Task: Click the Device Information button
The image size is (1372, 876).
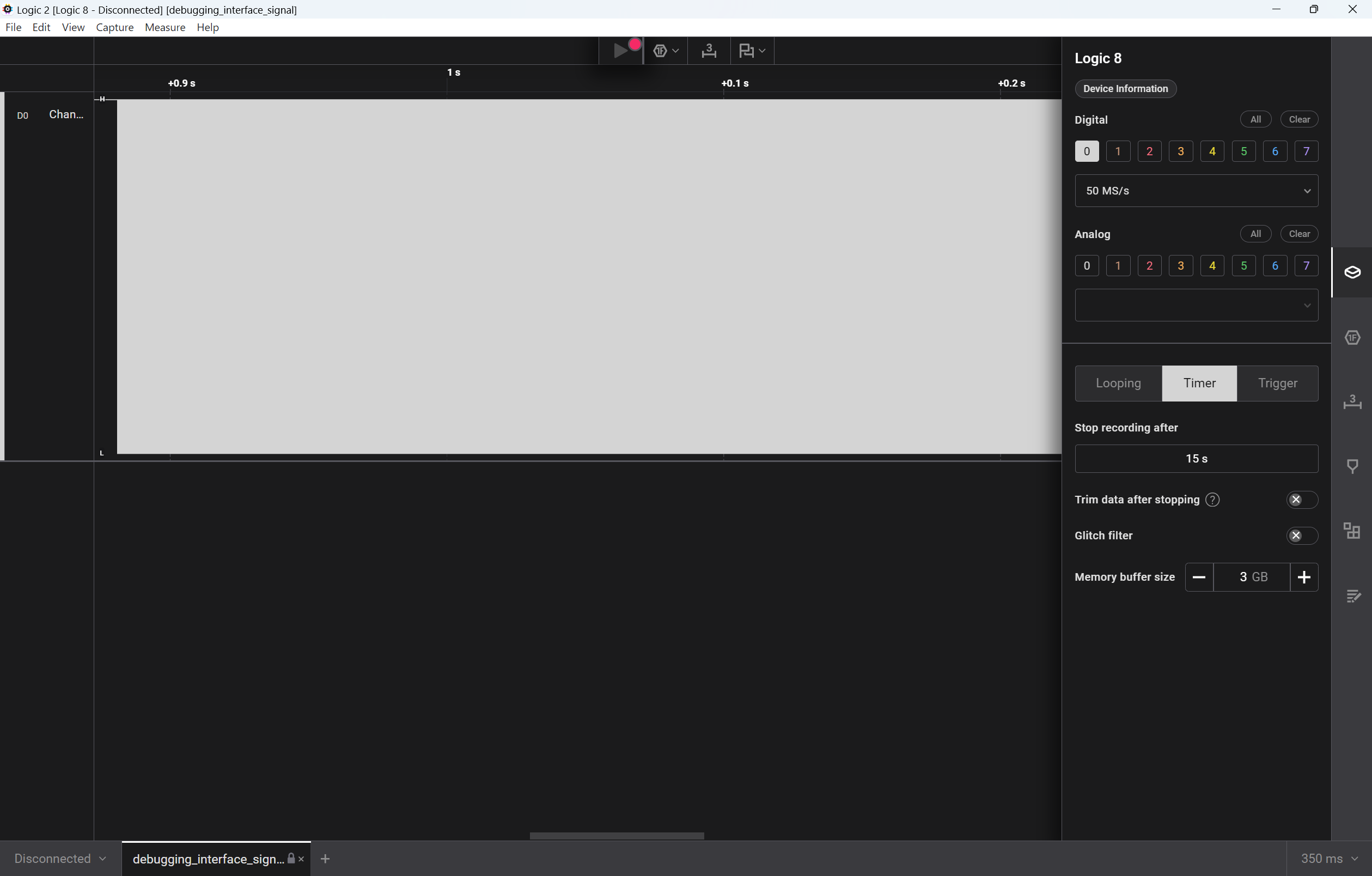Action: coord(1125,89)
